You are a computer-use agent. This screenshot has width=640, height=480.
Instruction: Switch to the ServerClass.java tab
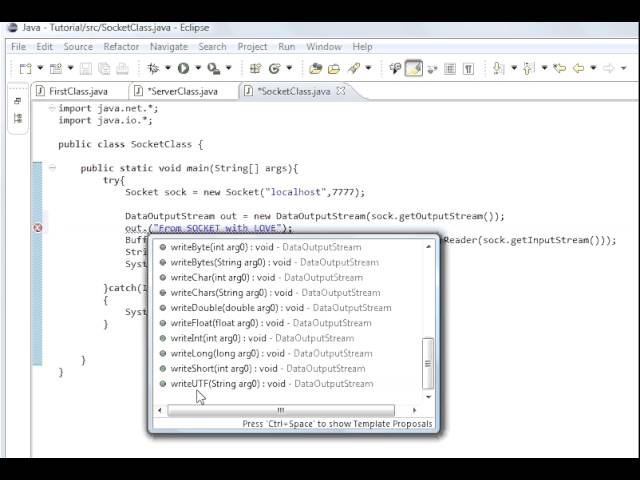182,91
